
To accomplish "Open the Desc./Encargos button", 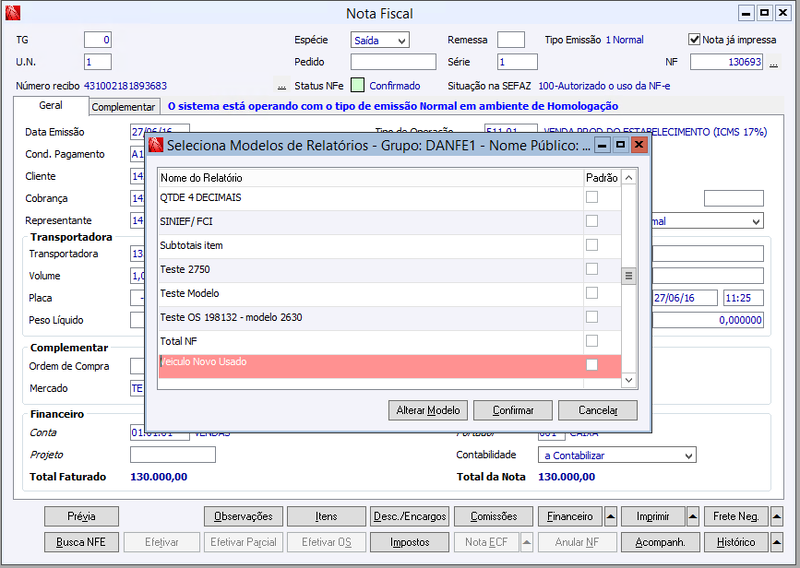I will (410, 516).
